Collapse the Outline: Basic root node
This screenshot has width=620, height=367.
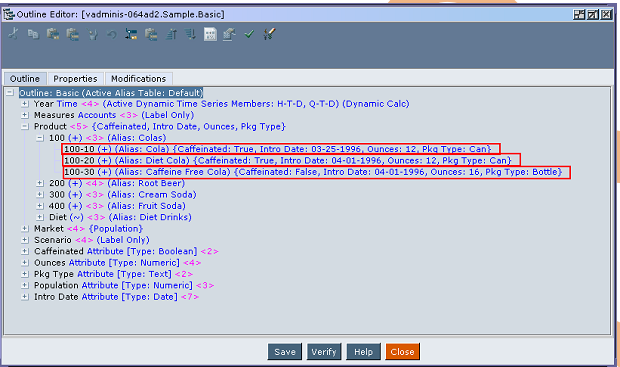point(9,93)
